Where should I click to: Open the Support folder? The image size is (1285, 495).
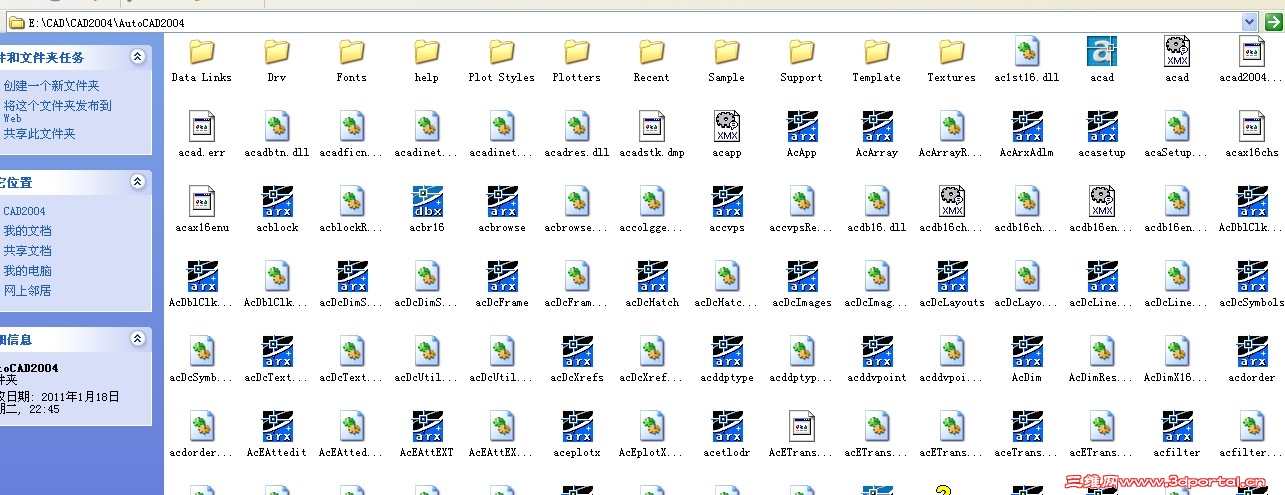coord(802,60)
